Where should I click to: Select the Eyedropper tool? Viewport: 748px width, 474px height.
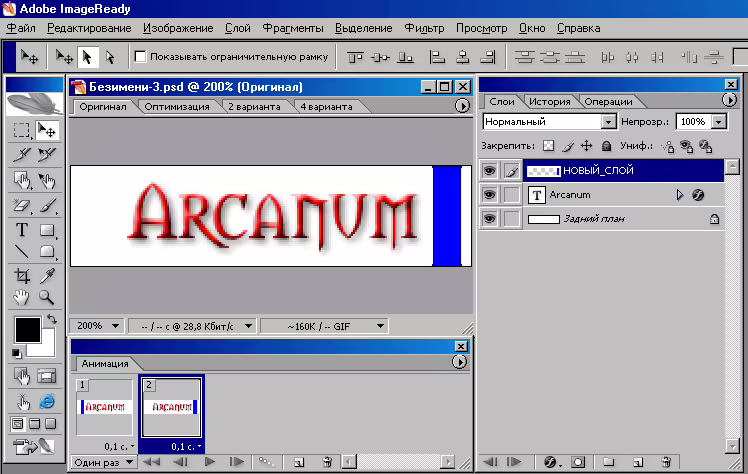47,276
